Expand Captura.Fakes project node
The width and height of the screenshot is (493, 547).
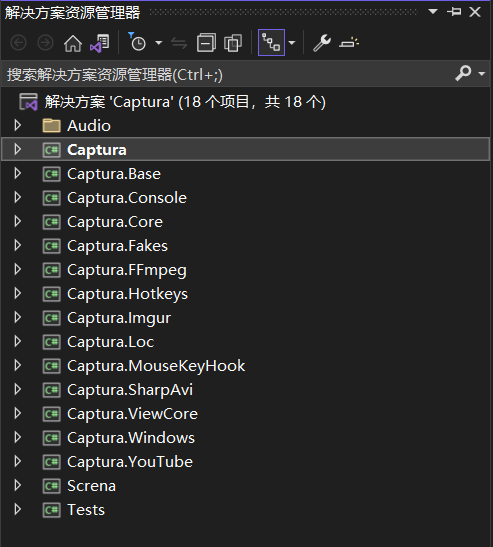[x=17, y=245]
